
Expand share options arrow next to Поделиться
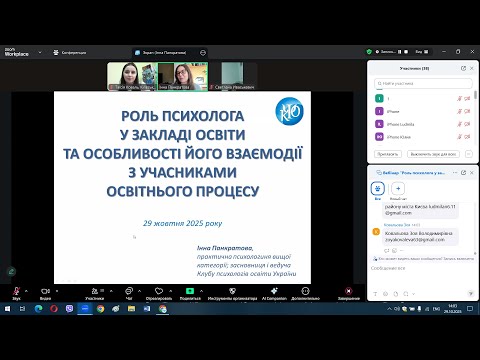[x=201, y=291]
